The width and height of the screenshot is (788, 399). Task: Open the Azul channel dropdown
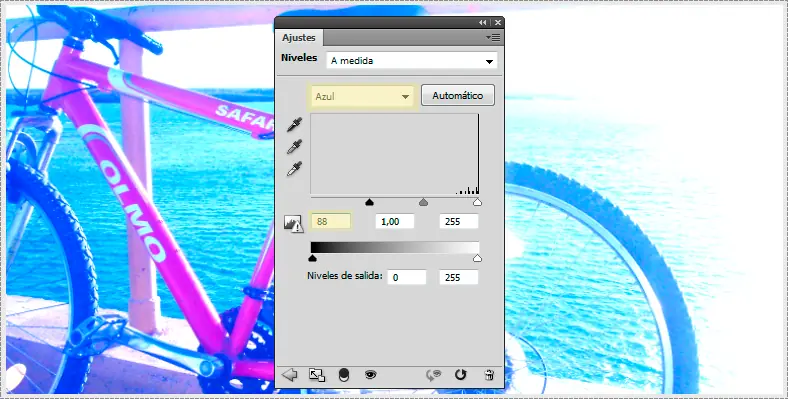(x=362, y=96)
